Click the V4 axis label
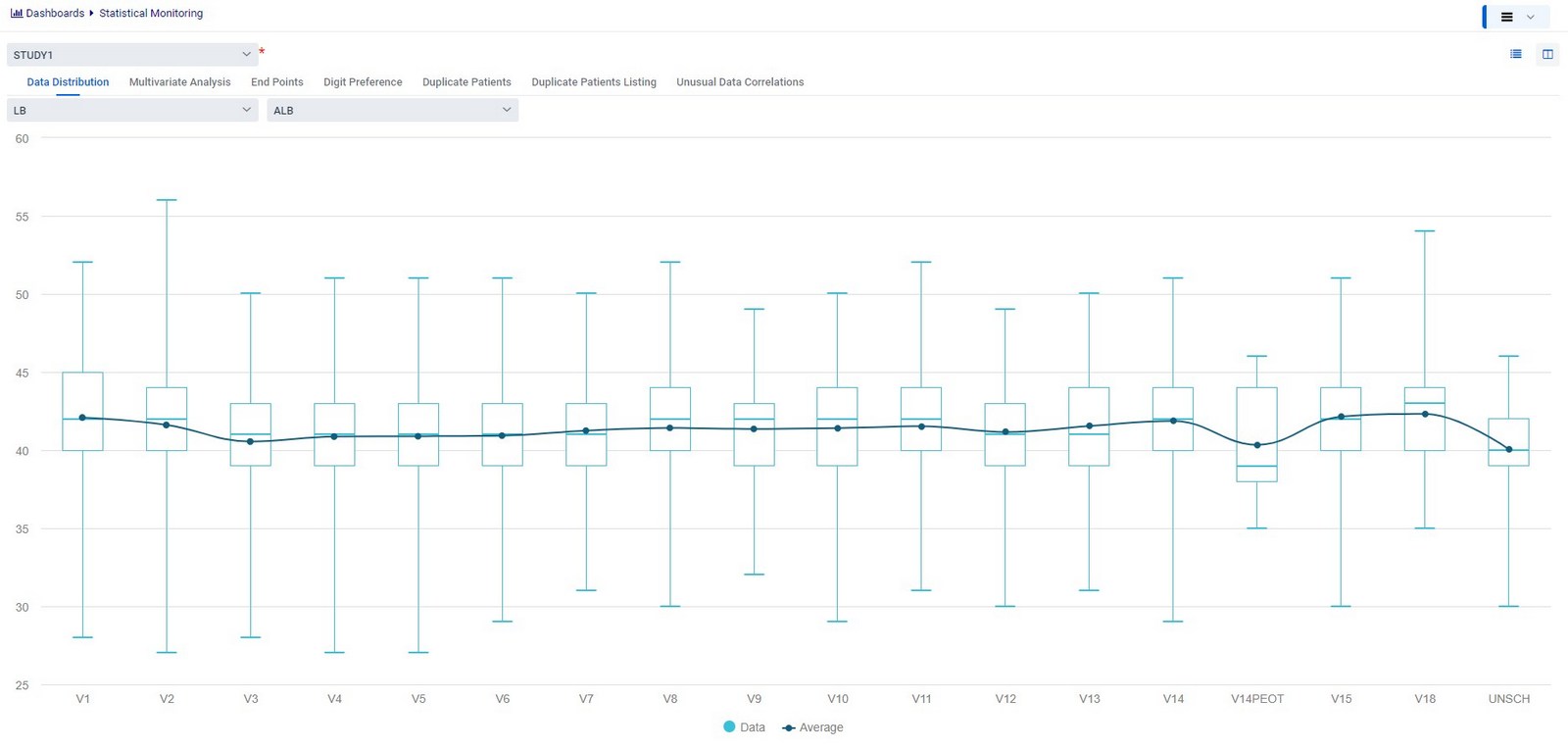1568x750 pixels. [335, 699]
